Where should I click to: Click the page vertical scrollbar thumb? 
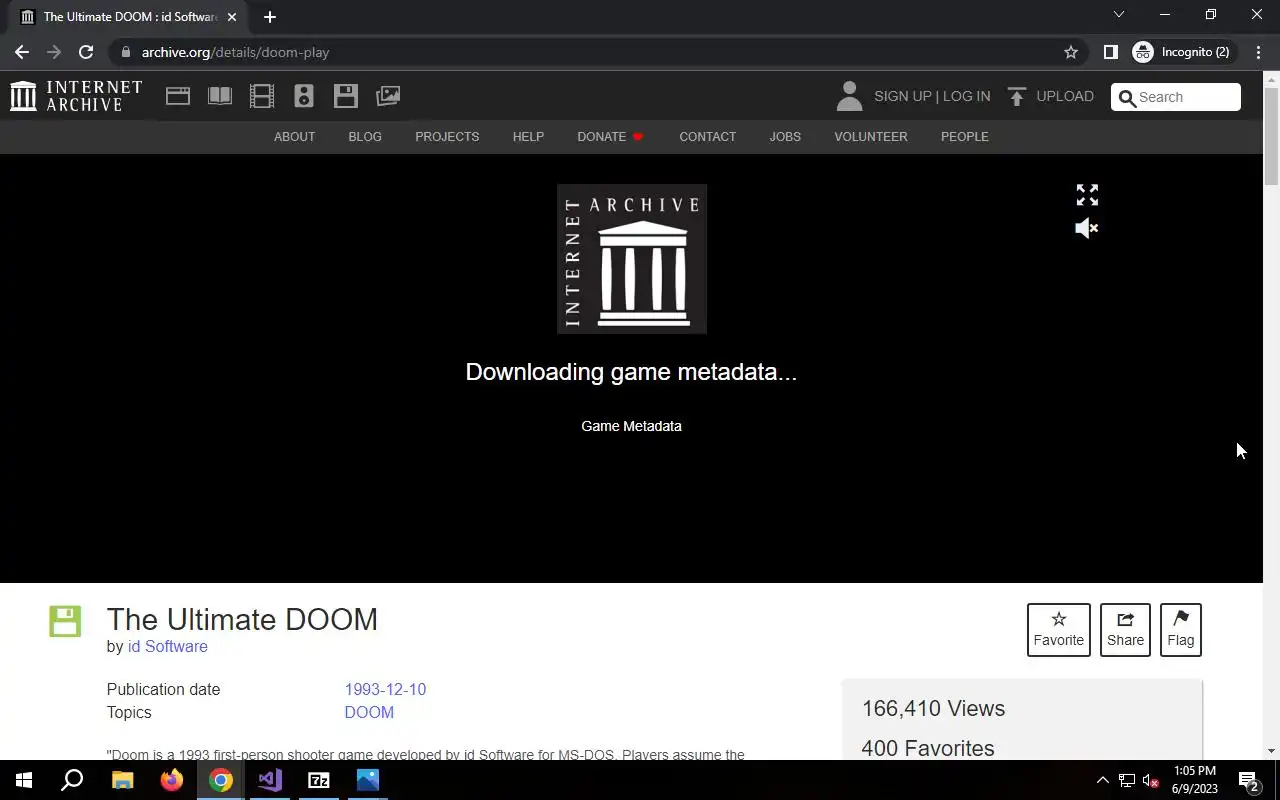(x=1271, y=135)
